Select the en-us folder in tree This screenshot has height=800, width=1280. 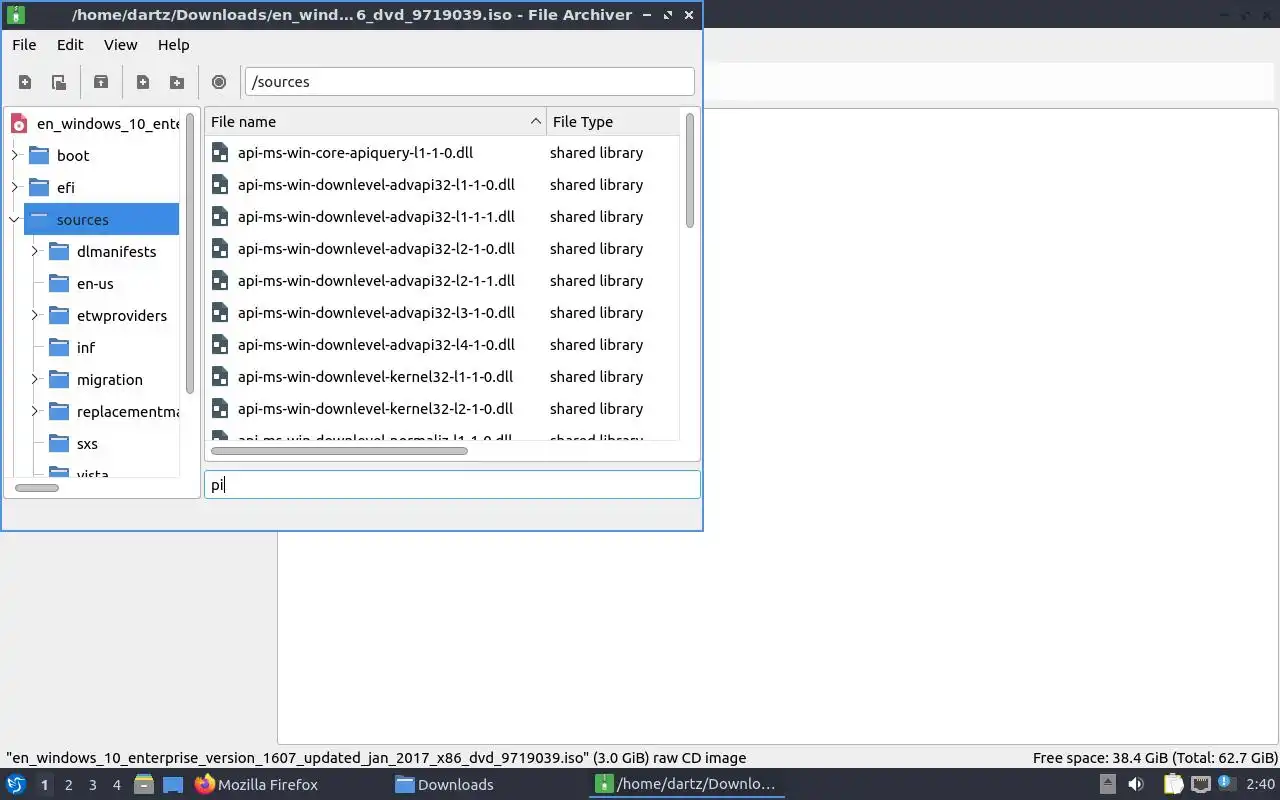[95, 284]
